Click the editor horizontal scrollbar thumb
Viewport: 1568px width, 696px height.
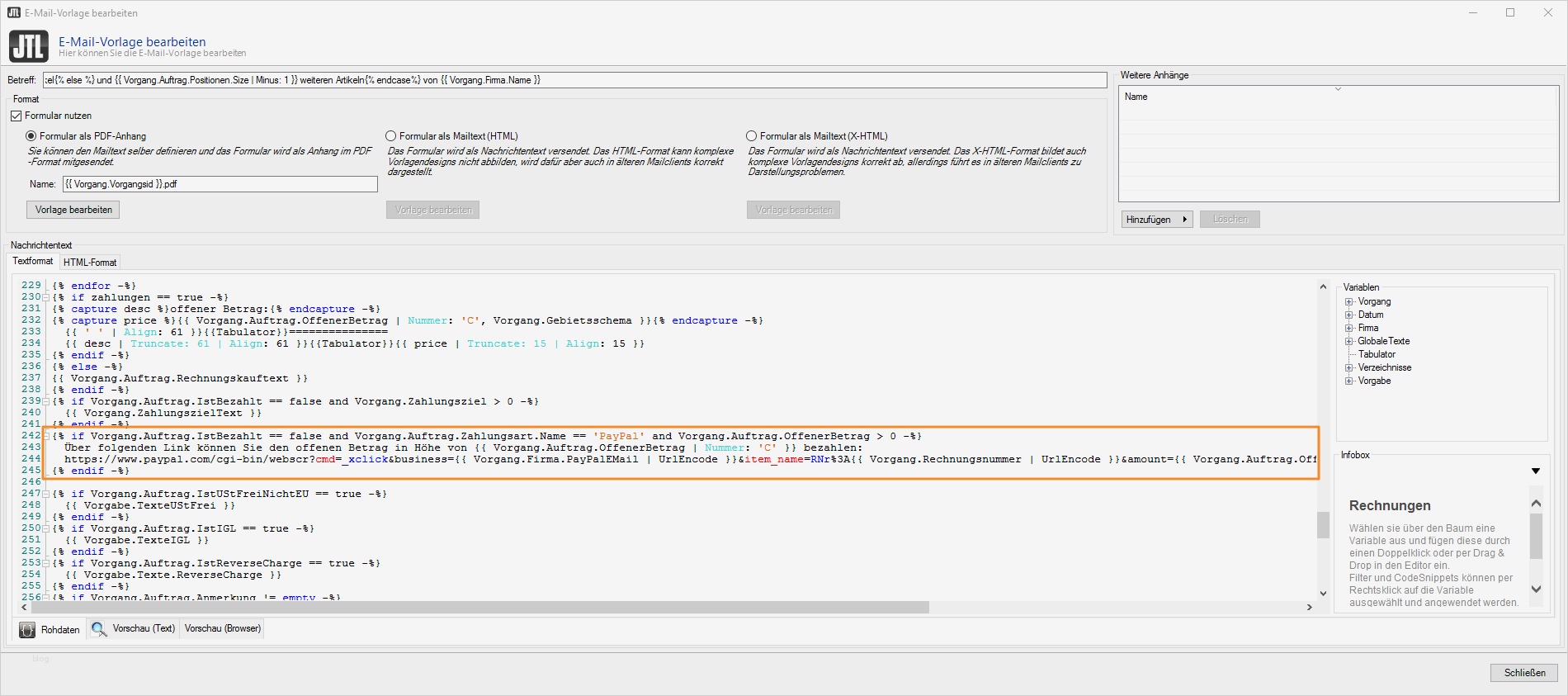tap(480, 608)
